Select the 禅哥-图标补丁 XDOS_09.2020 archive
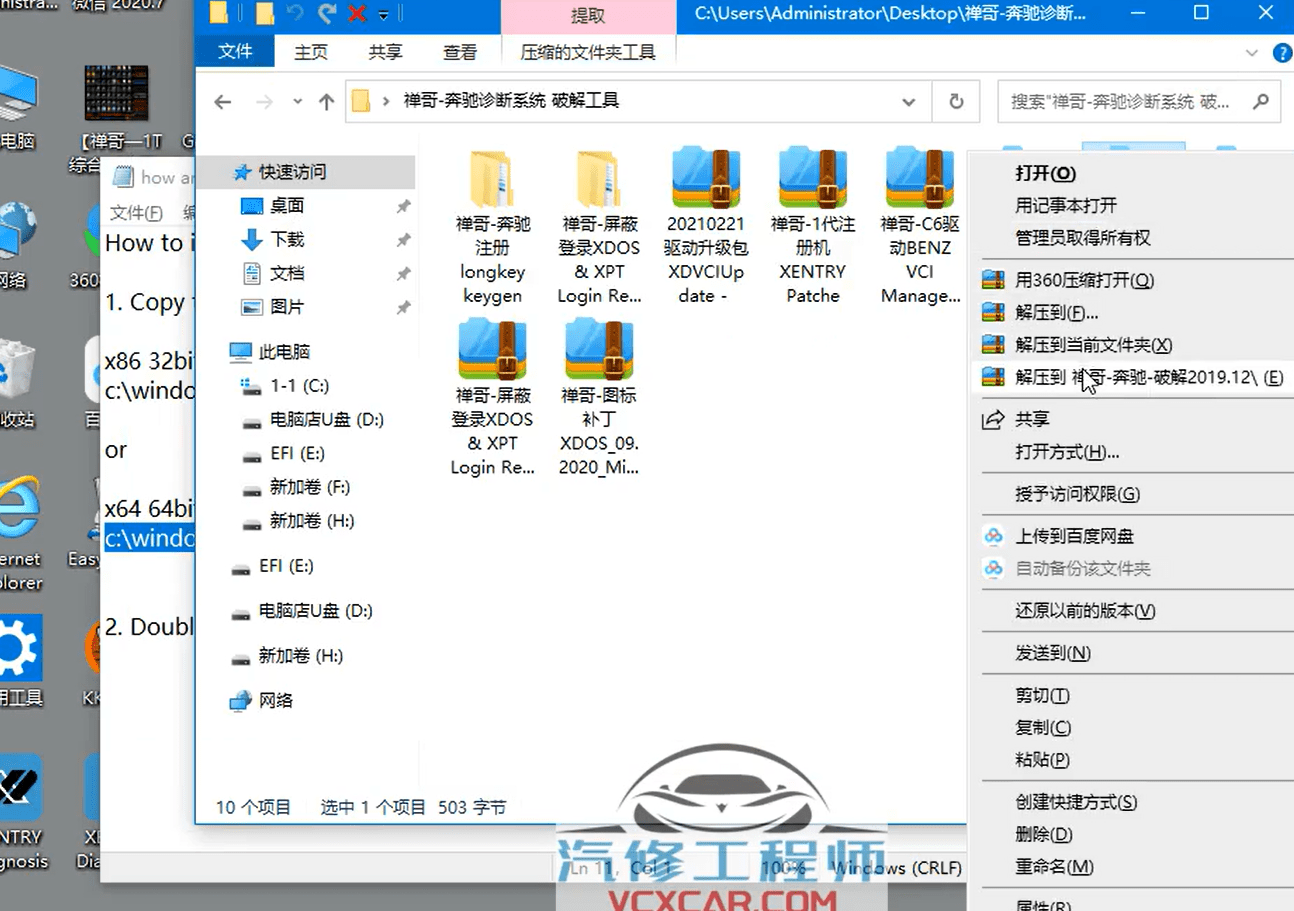 click(598, 350)
